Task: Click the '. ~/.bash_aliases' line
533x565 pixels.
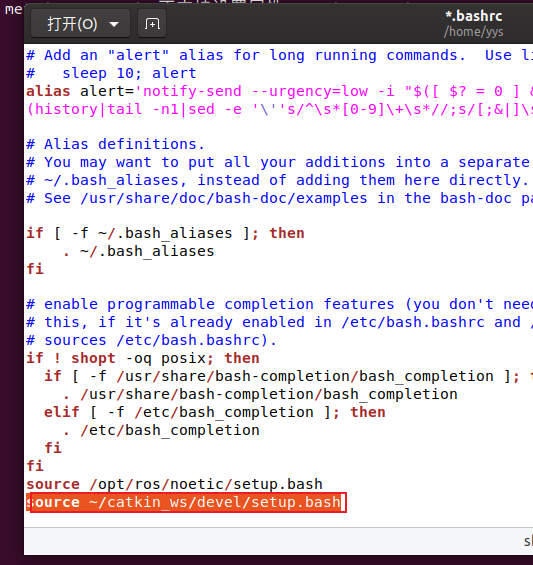Action: point(138,251)
